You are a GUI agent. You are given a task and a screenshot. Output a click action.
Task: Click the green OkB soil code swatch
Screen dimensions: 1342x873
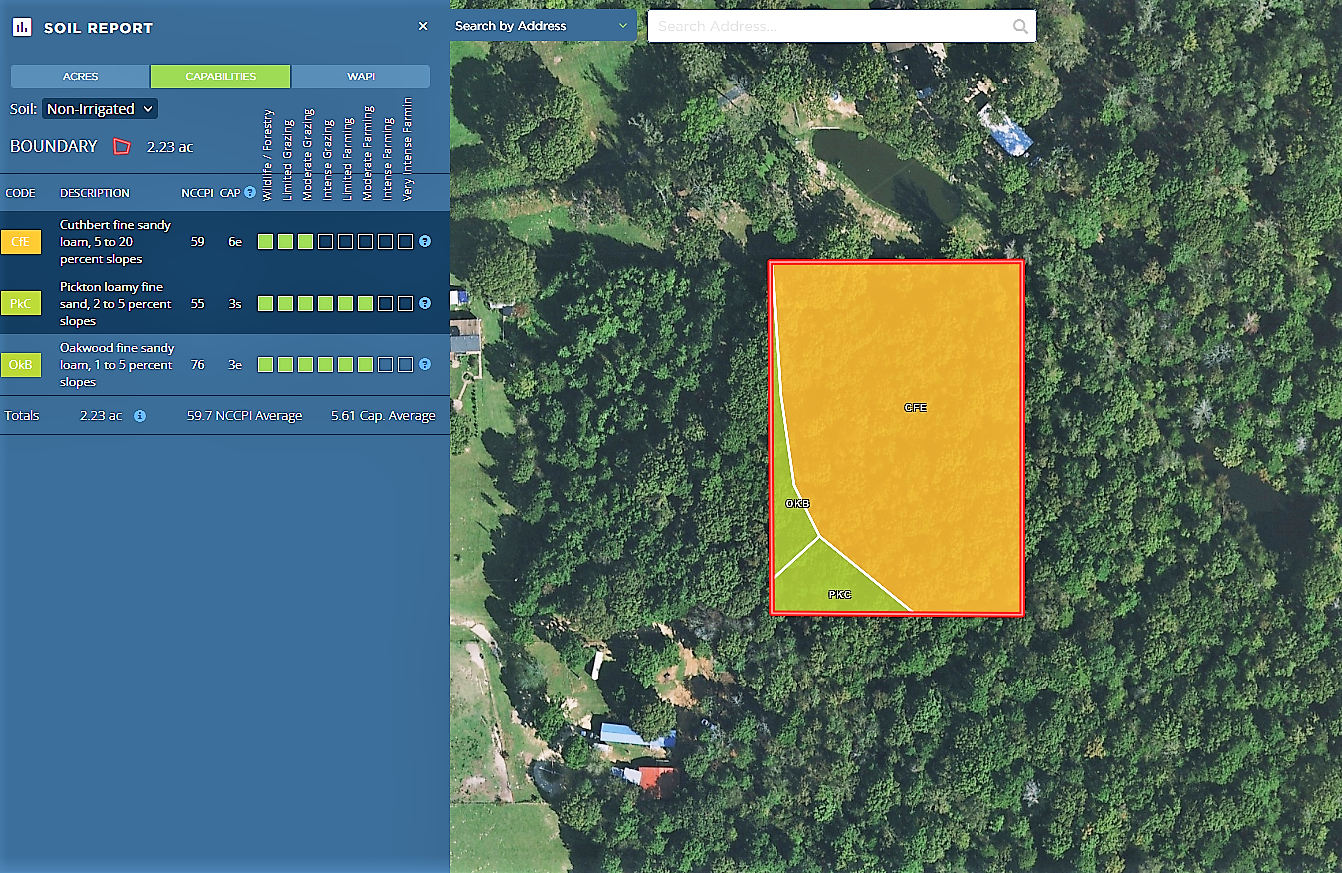[21, 365]
